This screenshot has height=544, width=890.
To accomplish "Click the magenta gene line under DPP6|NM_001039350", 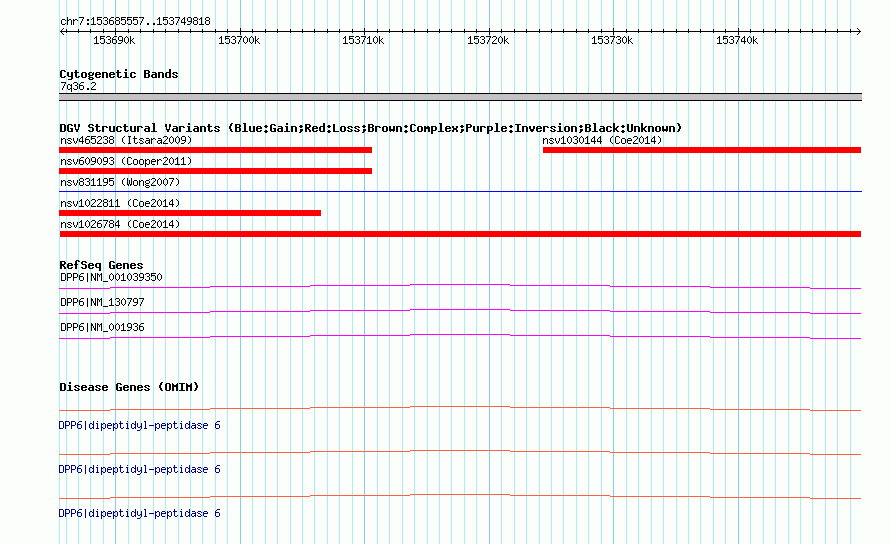I will coord(460,287).
